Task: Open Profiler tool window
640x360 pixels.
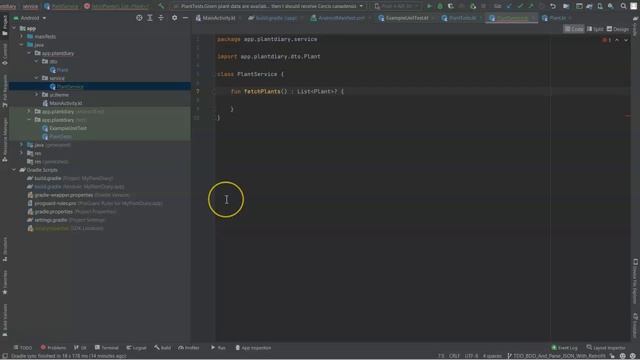Action: tap(189, 348)
